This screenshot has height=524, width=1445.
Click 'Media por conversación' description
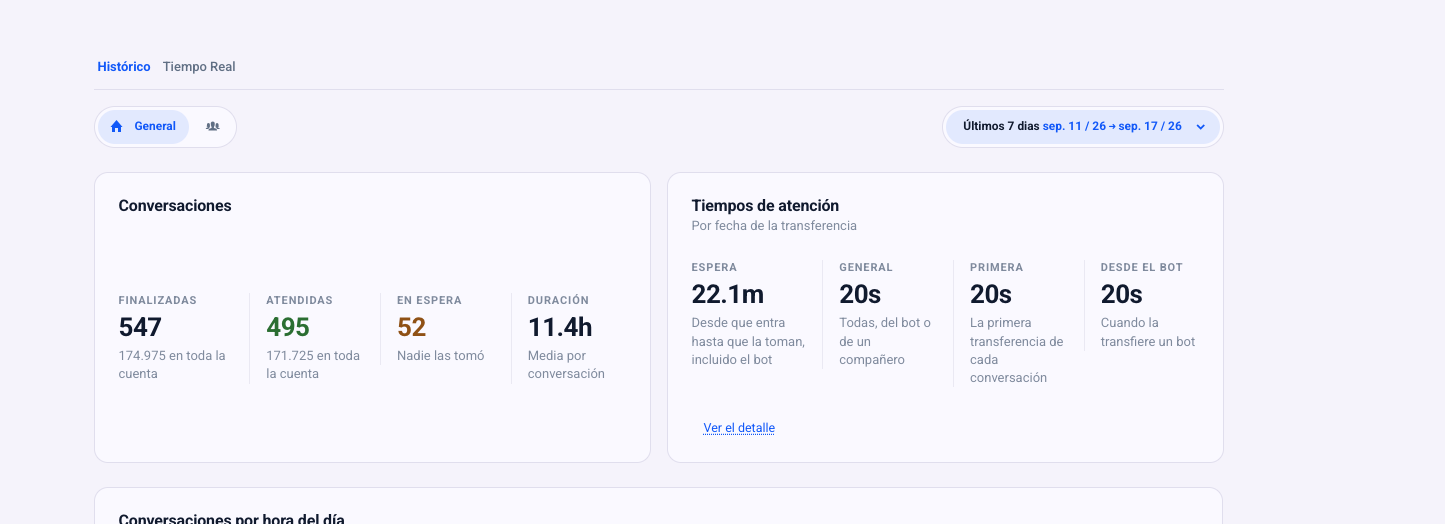[x=566, y=365]
